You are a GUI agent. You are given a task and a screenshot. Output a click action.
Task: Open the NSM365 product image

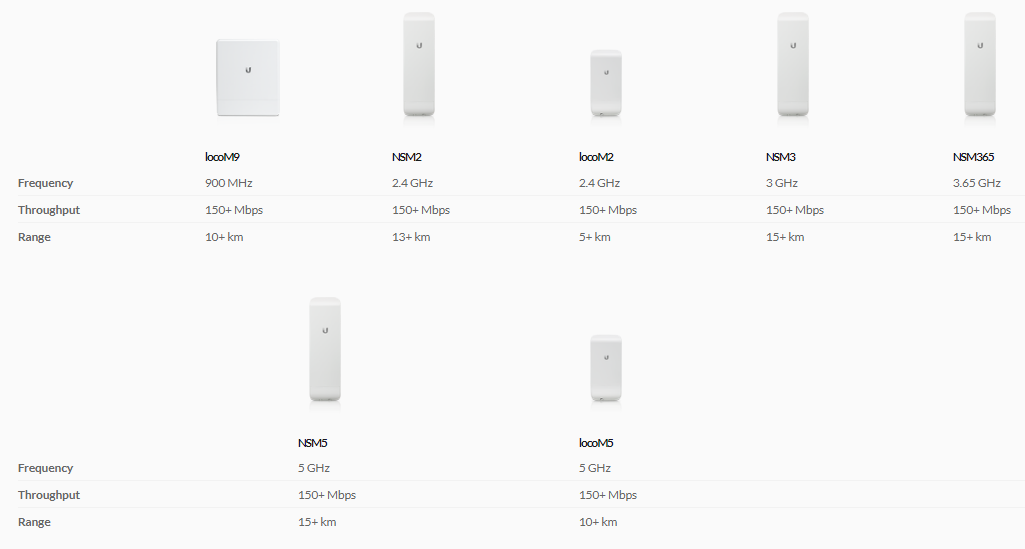(980, 65)
